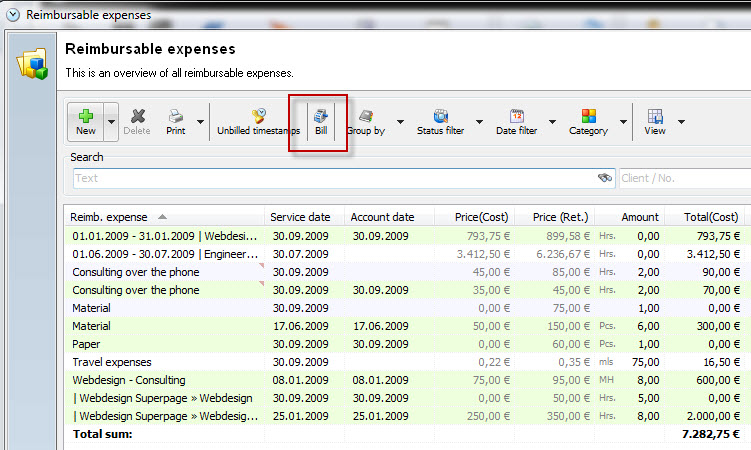Image resolution: width=751 pixels, height=450 pixels.
Task: Open the Group by option
Action: point(366,122)
